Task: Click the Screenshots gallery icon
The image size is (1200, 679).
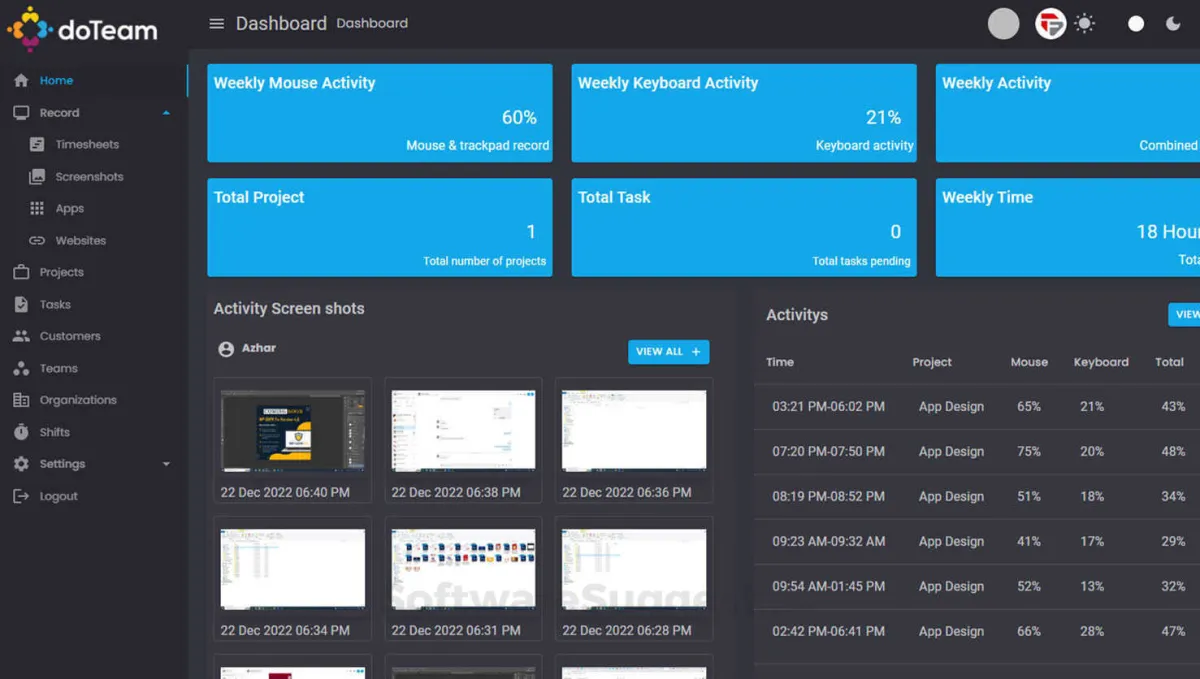Action: click(x=37, y=176)
